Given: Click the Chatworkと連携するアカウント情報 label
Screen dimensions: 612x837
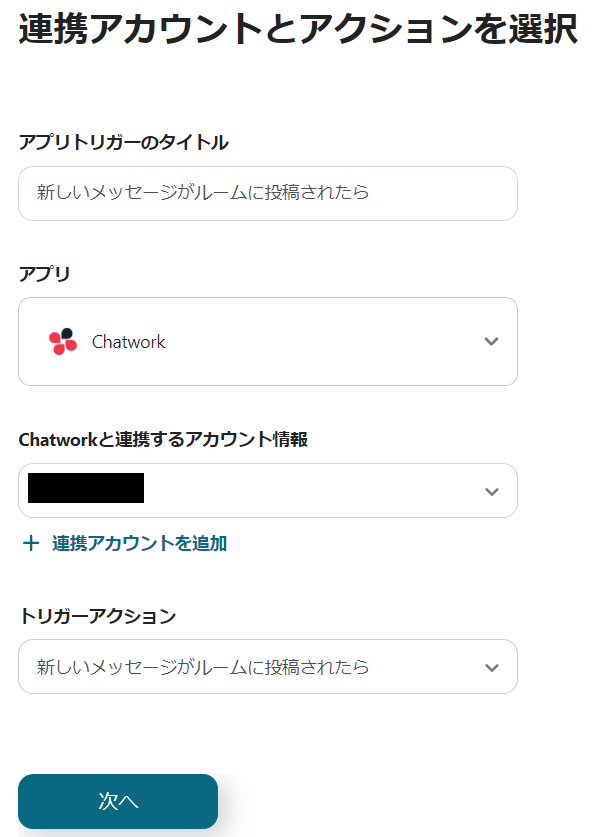Looking at the screenshot, I should (162, 438).
